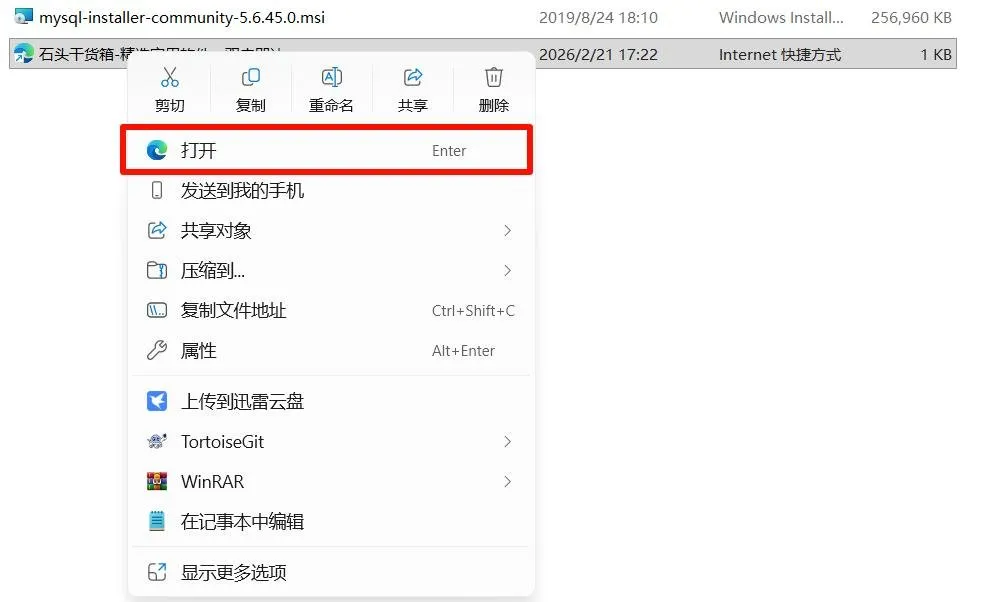This screenshot has width=987, height=602.
Task: Click the TortoiseGit tortoise icon
Action: click(x=157, y=441)
